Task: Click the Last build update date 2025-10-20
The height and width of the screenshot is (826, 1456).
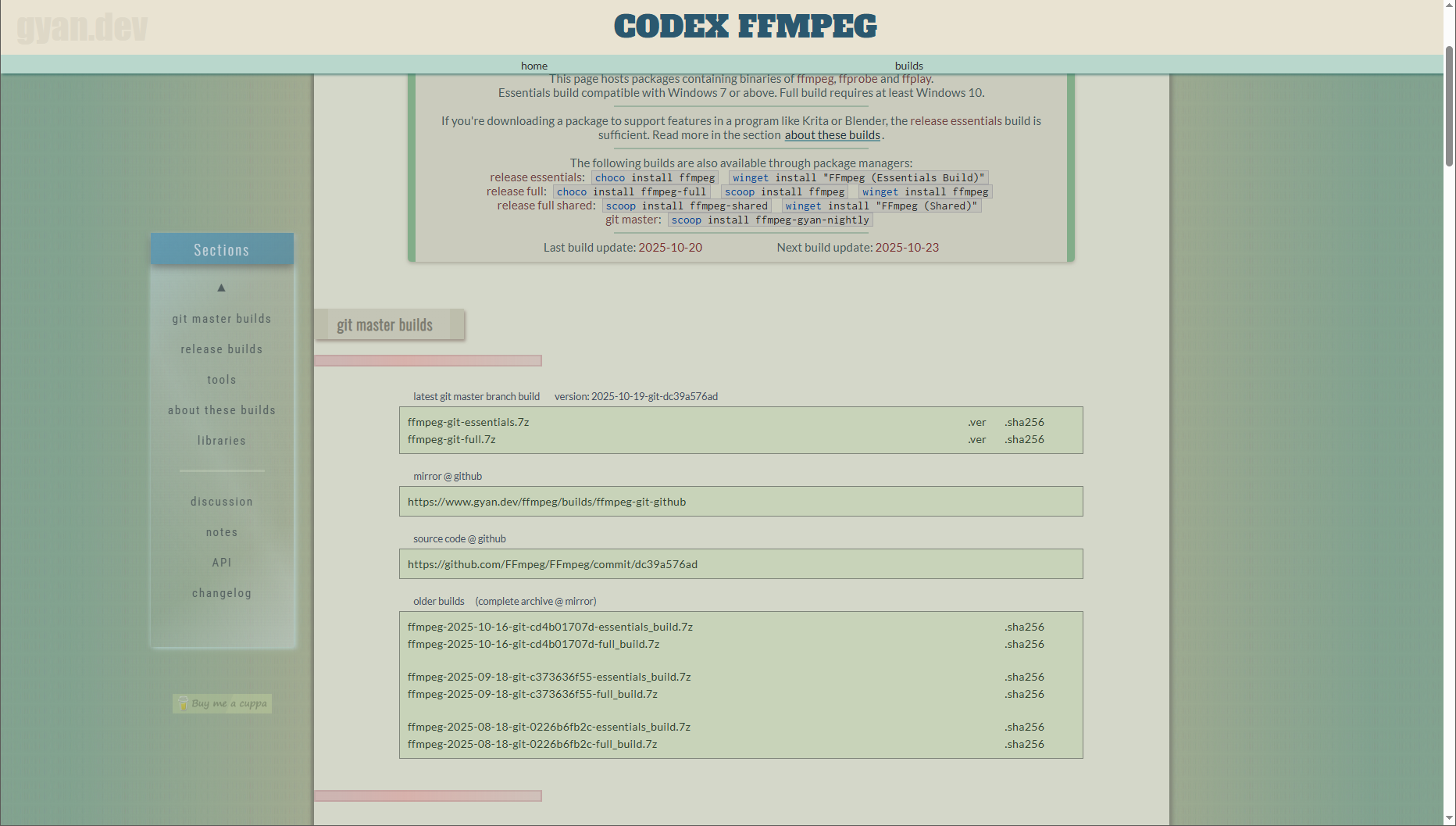Action: click(670, 248)
